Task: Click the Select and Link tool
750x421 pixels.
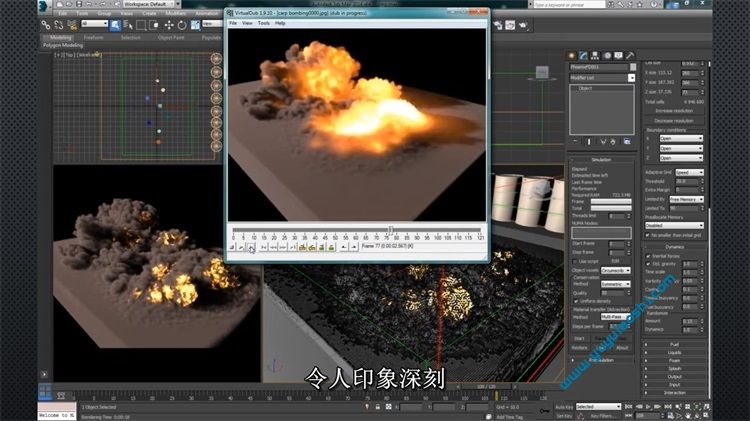Action: coord(45,25)
